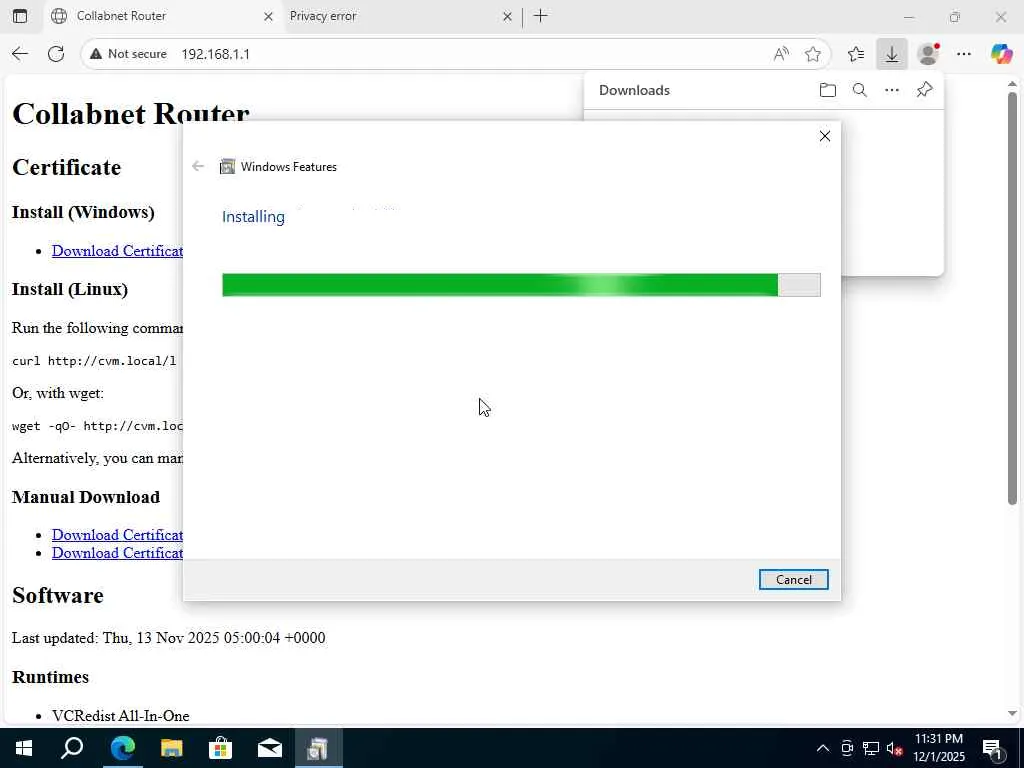Image resolution: width=1024 pixels, height=768 pixels.
Task: Search downloads with the magnifier icon
Action: (x=859, y=90)
